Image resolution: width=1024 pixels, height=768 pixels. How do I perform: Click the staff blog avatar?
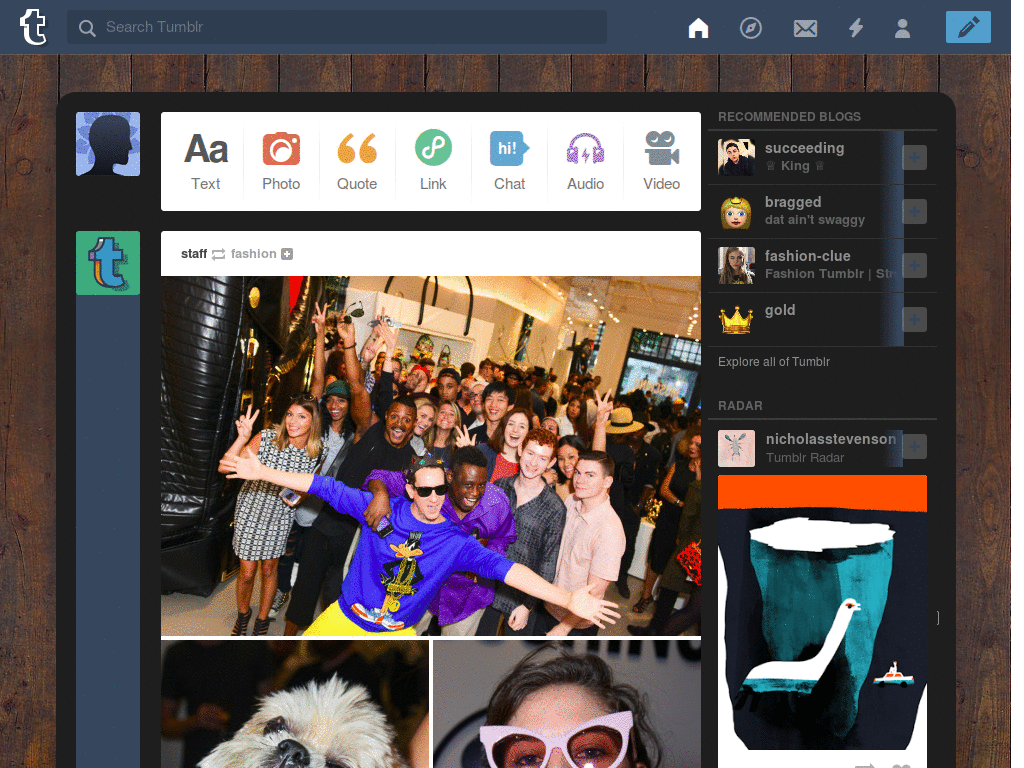pyautogui.click(x=108, y=263)
